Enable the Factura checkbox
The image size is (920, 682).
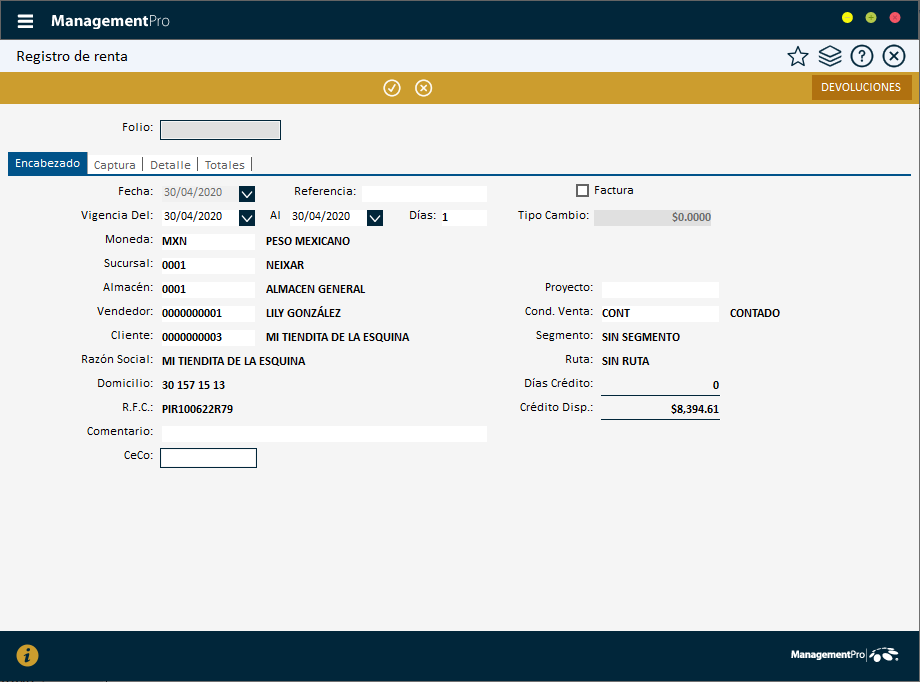[583, 190]
